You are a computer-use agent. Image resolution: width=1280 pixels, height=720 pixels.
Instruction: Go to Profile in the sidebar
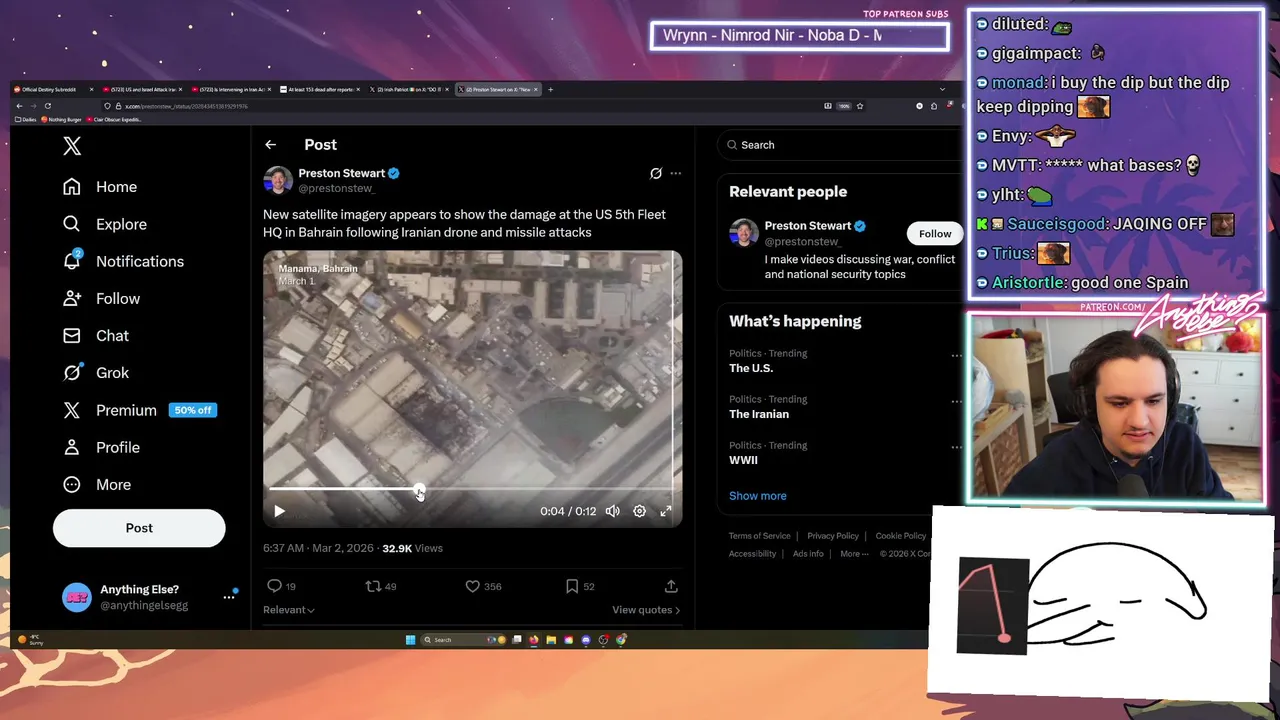101,447
